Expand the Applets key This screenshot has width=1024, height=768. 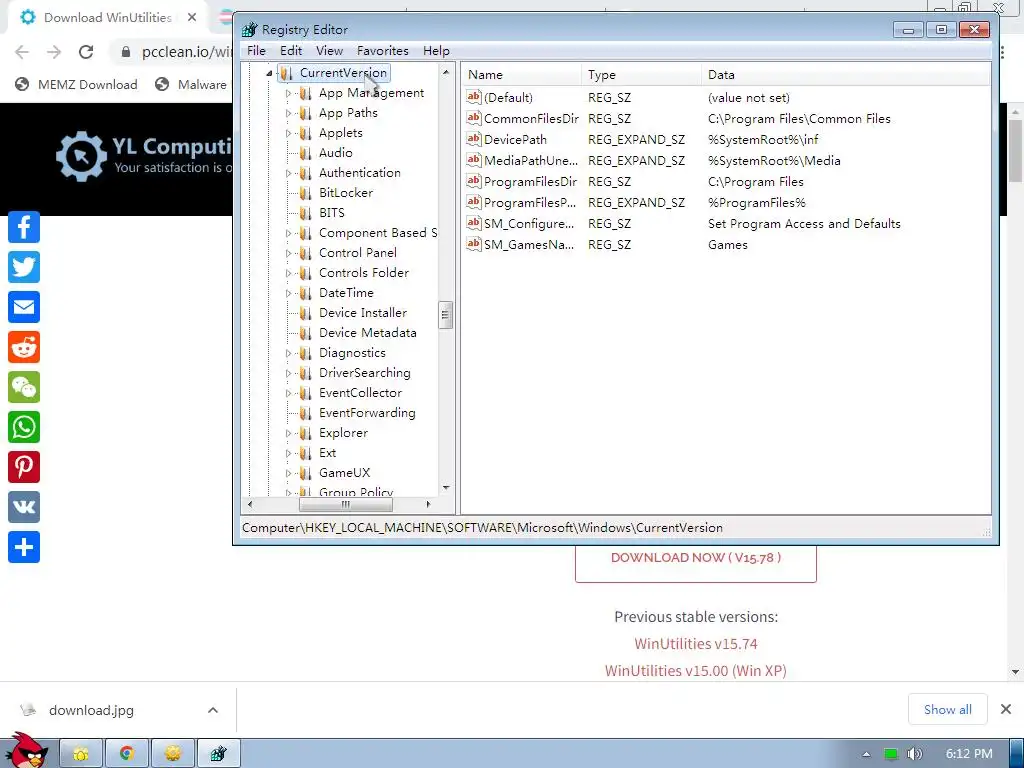click(x=288, y=133)
